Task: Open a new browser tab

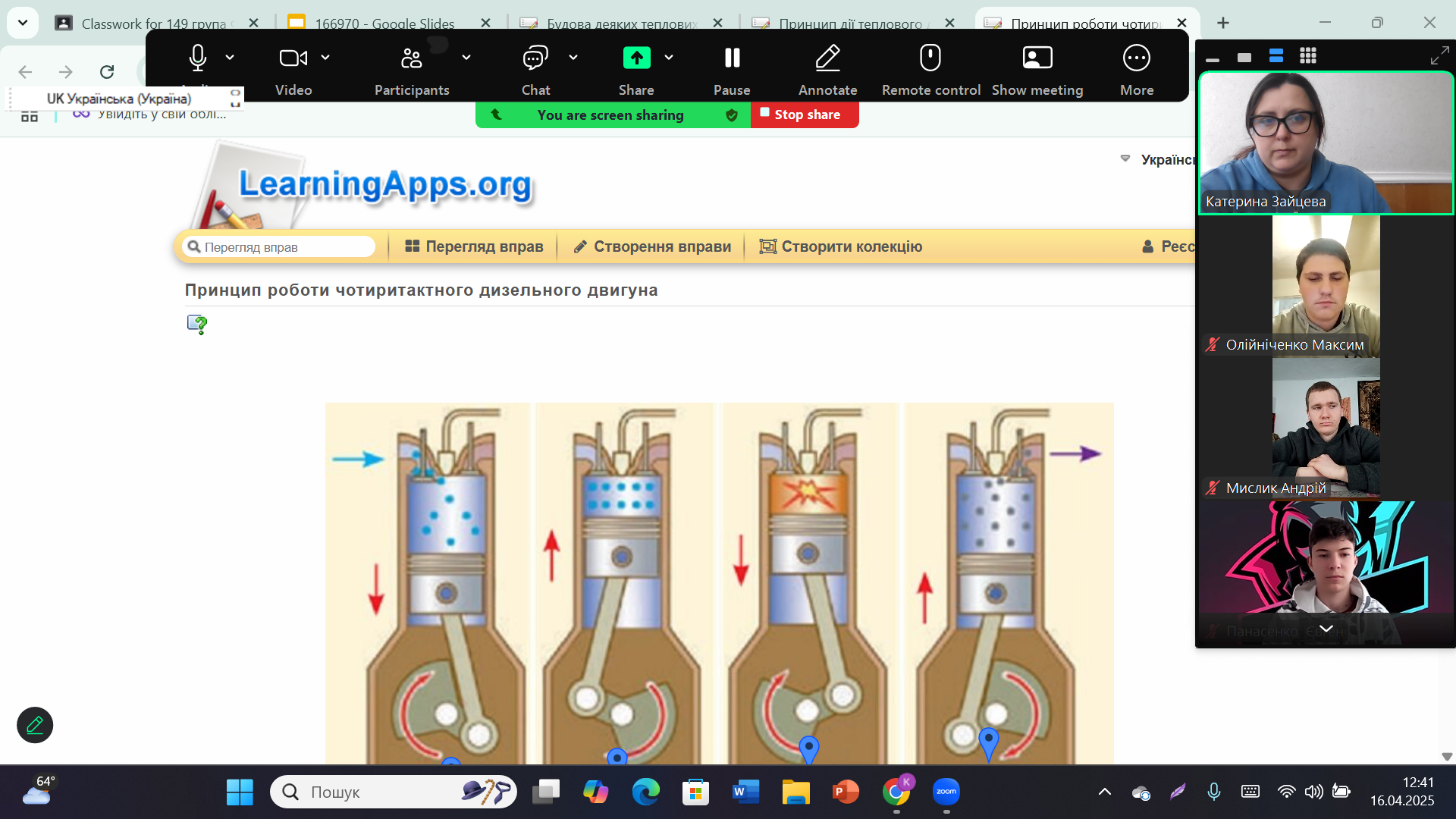Action: point(1223,24)
